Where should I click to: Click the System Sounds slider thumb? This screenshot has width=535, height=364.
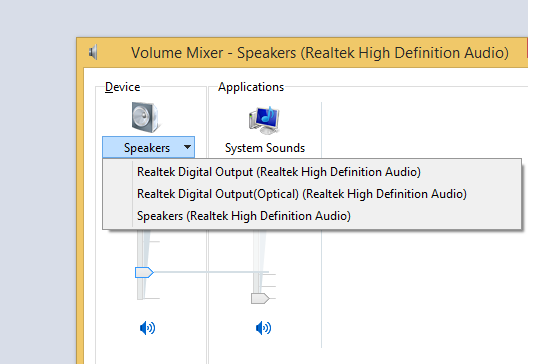point(260,298)
